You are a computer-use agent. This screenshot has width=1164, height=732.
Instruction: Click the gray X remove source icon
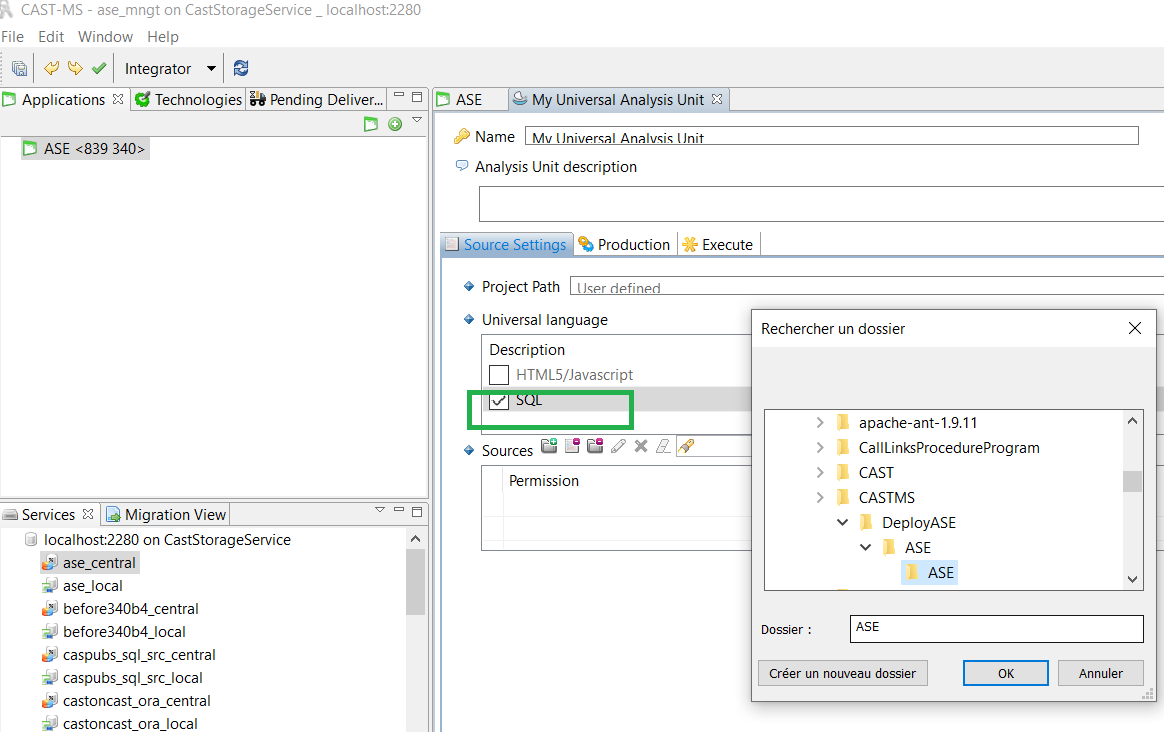[x=641, y=447]
